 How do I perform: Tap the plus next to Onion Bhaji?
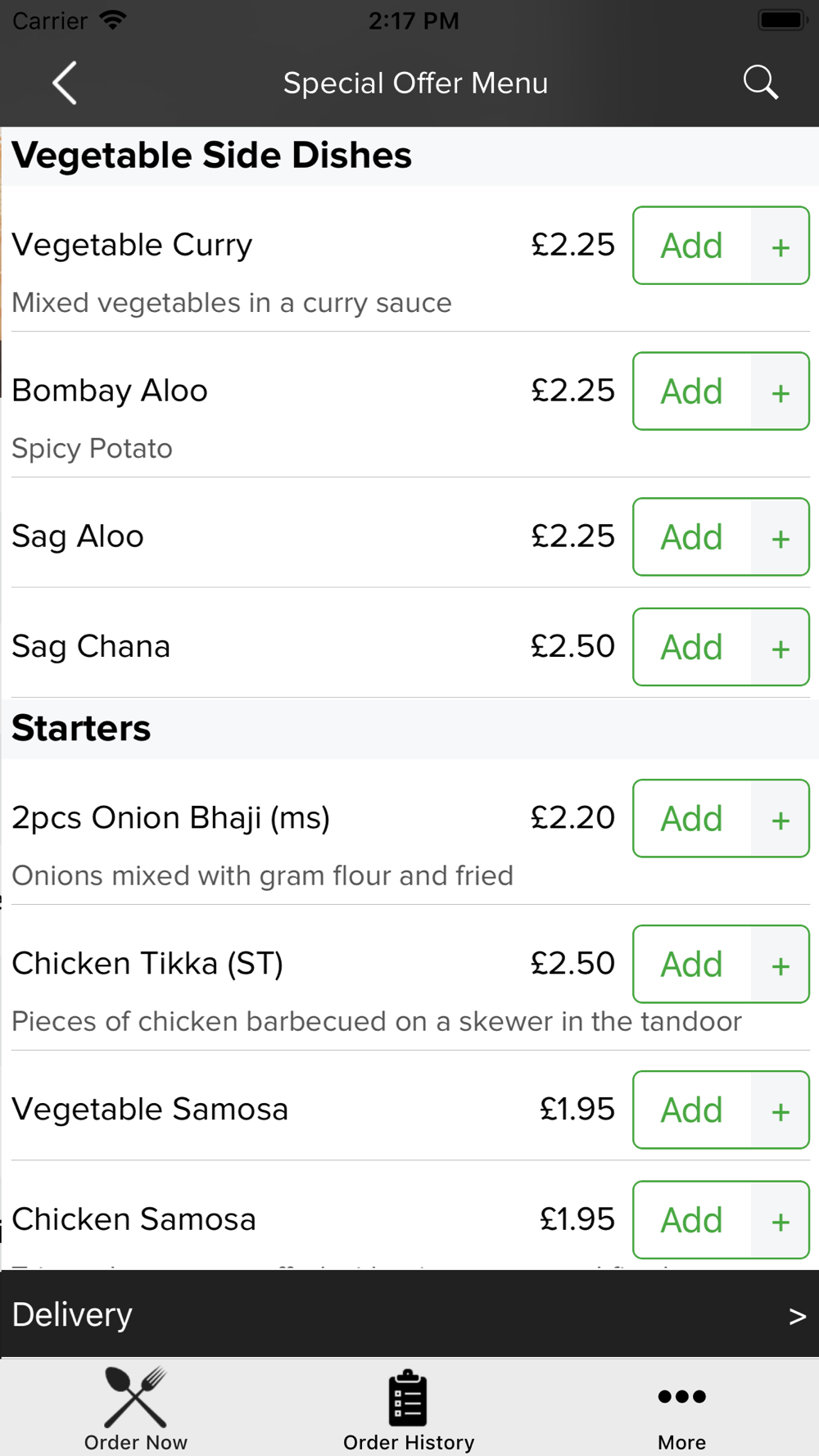(781, 819)
